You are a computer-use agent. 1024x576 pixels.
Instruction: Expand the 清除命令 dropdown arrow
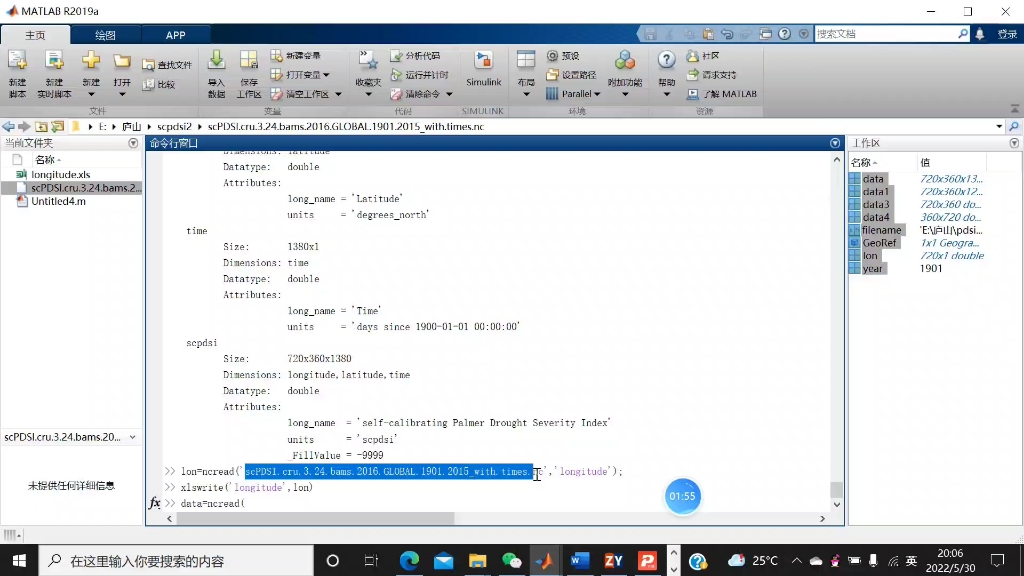(449, 94)
